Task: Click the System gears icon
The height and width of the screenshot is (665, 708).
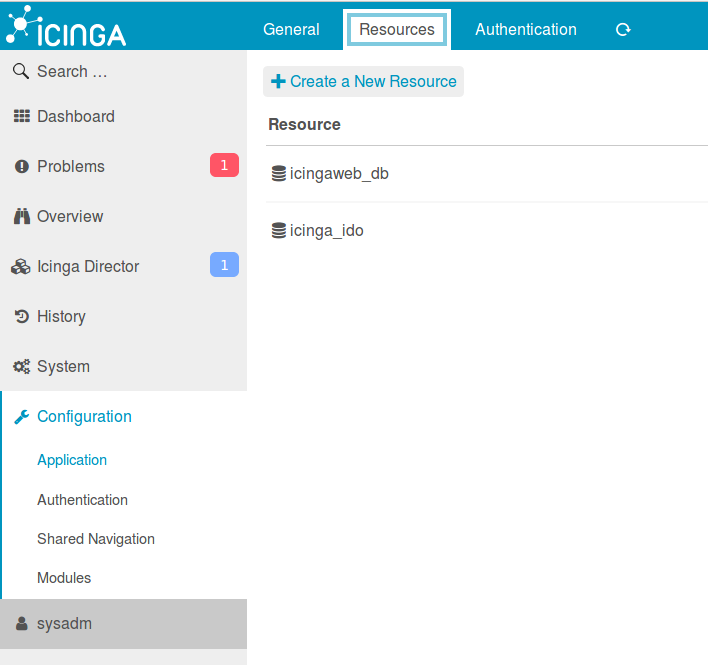Action: [22, 367]
